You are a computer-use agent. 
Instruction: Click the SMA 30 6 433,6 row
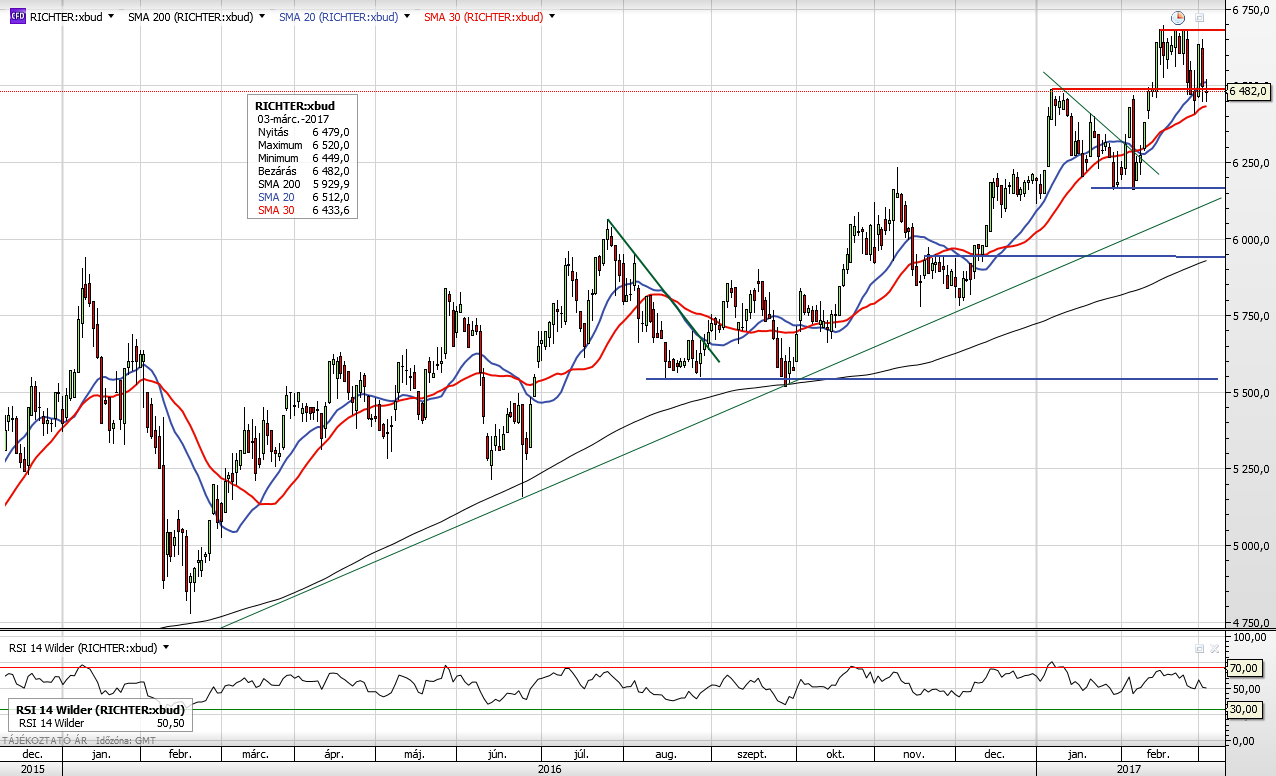click(x=302, y=210)
